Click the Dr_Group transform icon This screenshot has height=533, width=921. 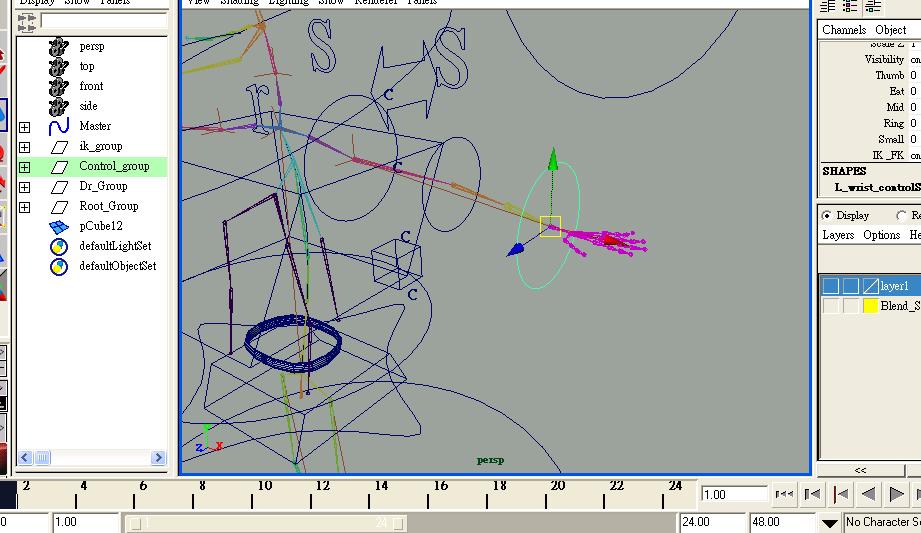[x=59, y=186]
